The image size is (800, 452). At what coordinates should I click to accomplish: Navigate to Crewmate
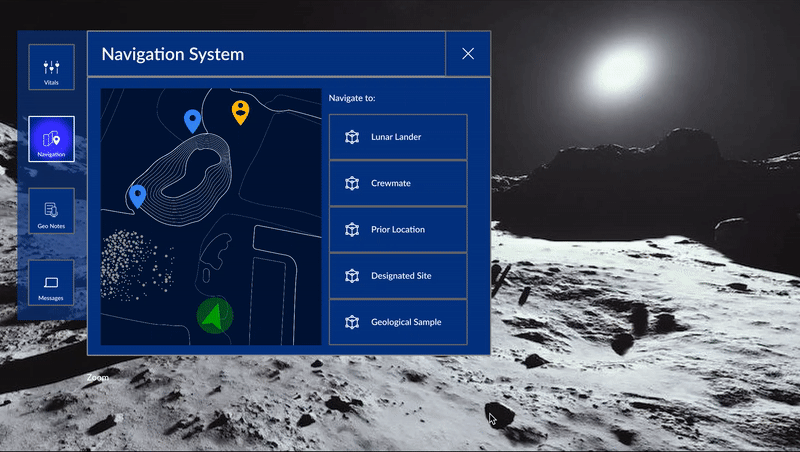point(398,183)
